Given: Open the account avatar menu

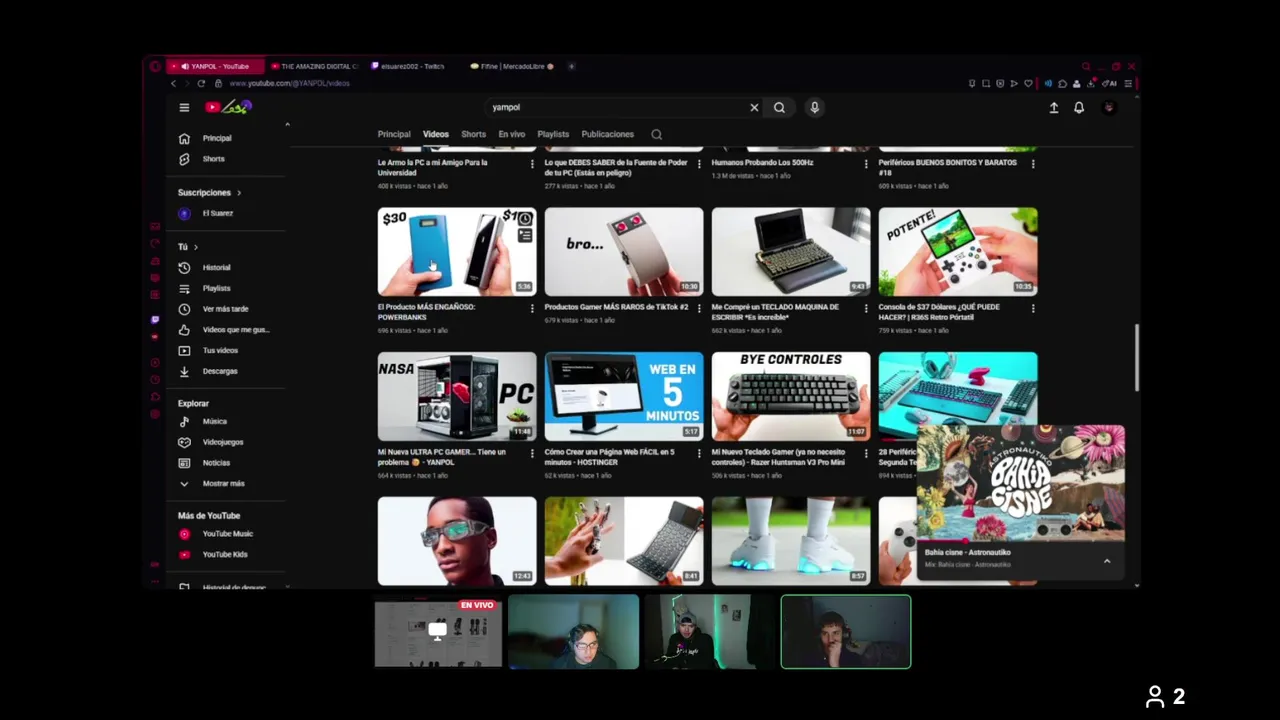Looking at the screenshot, I should click(x=1108, y=107).
